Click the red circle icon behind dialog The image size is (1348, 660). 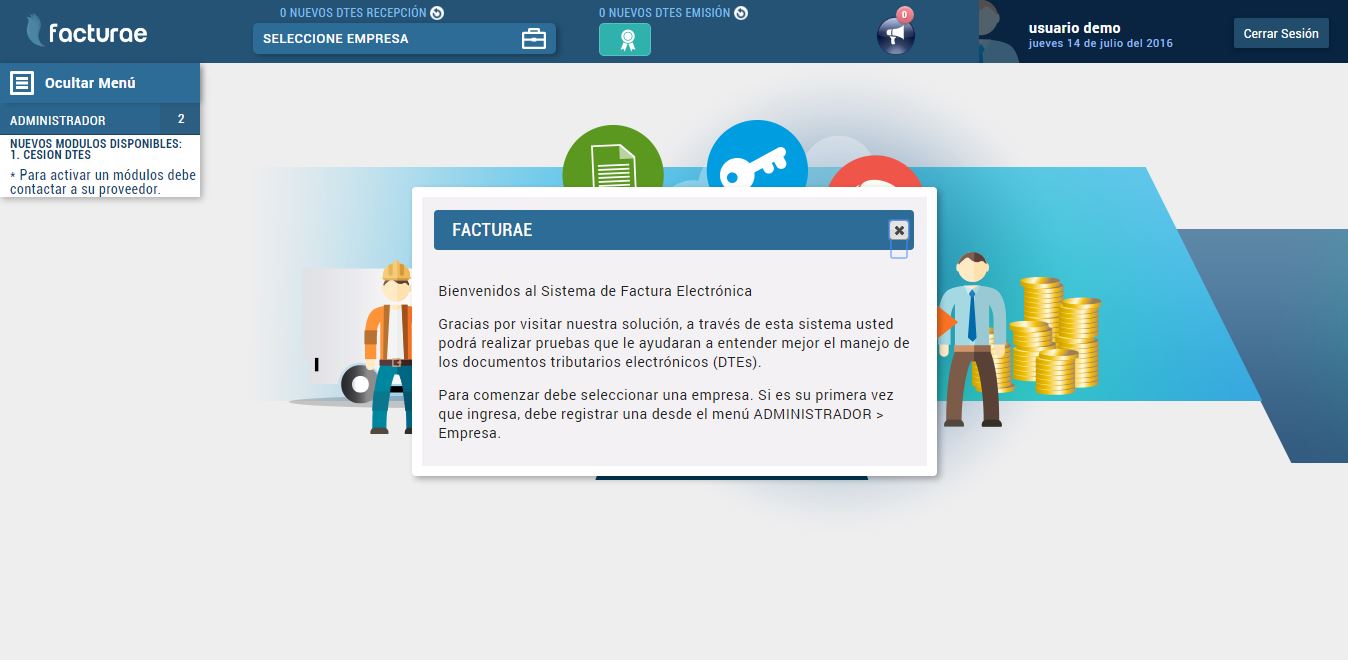point(875,172)
